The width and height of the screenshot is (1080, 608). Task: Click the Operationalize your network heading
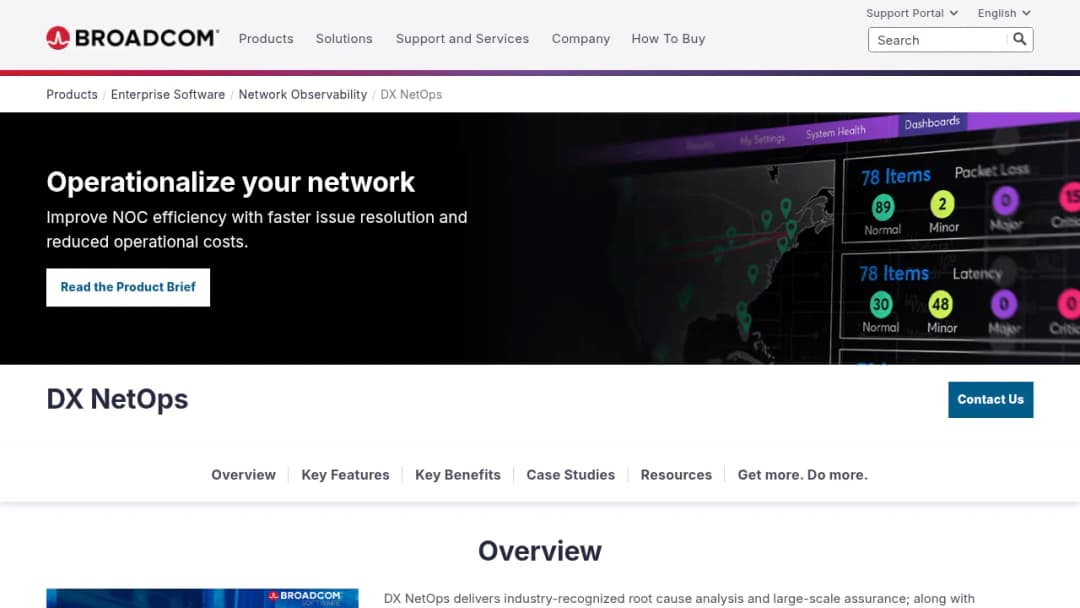pyautogui.click(x=231, y=182)
